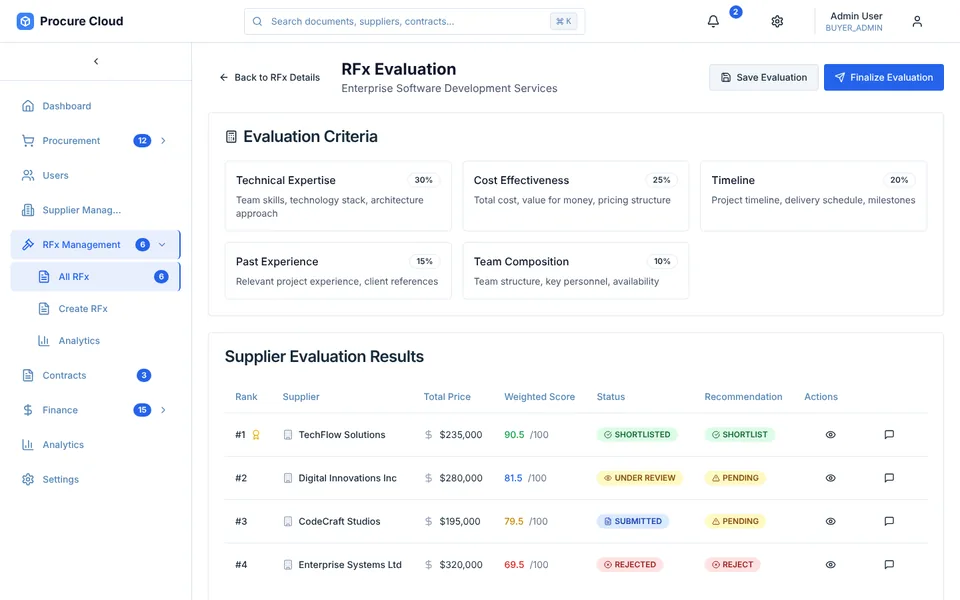The height and width of the screenshot is (600, 960).
Task: Open Finance in sidebar
Action: 96,410
